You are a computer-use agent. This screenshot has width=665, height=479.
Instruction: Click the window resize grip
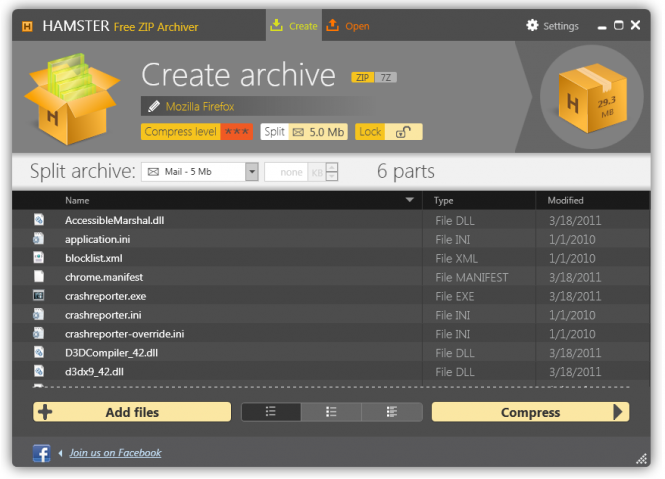tap(642, 459)
